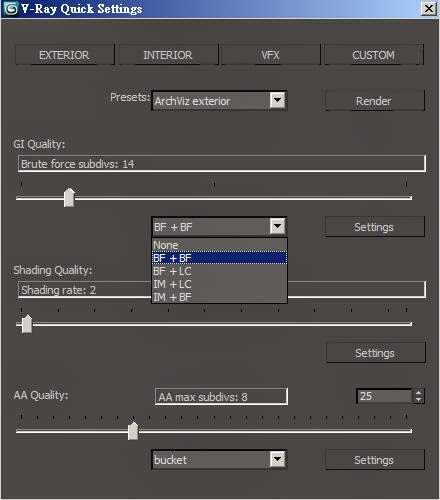Screen dimensions: 440x500
Task: Pick None from the GI engine list
Action: pyautogui.click(x=219, y=245)
